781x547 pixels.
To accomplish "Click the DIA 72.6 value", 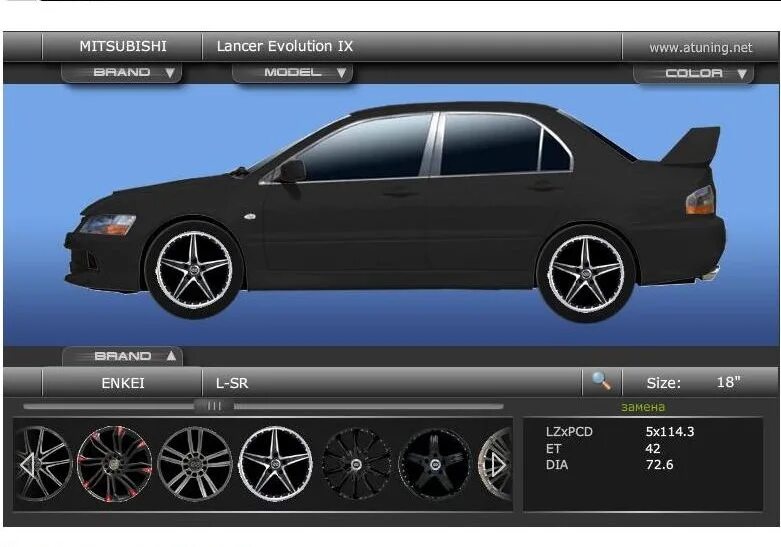I will (659, 465).
